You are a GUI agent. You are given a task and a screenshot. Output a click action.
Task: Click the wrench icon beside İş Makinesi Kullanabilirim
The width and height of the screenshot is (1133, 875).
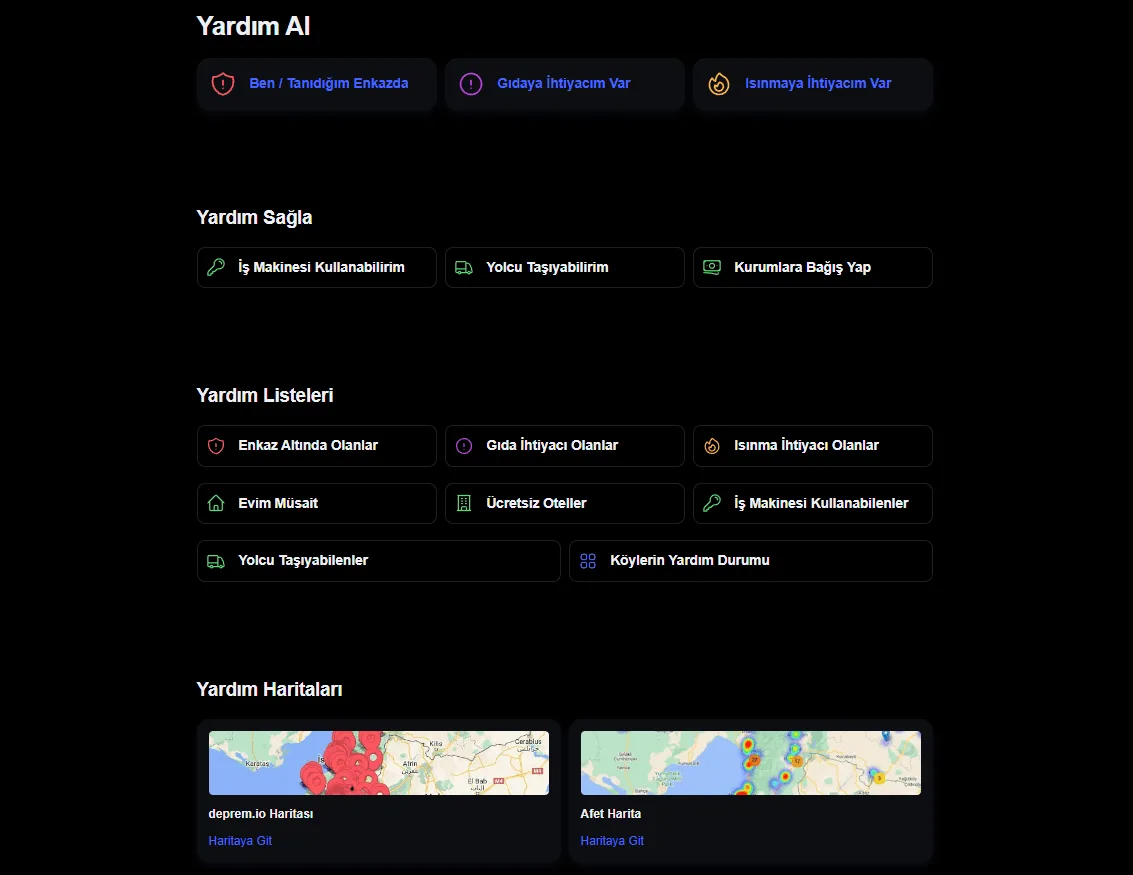216,267
